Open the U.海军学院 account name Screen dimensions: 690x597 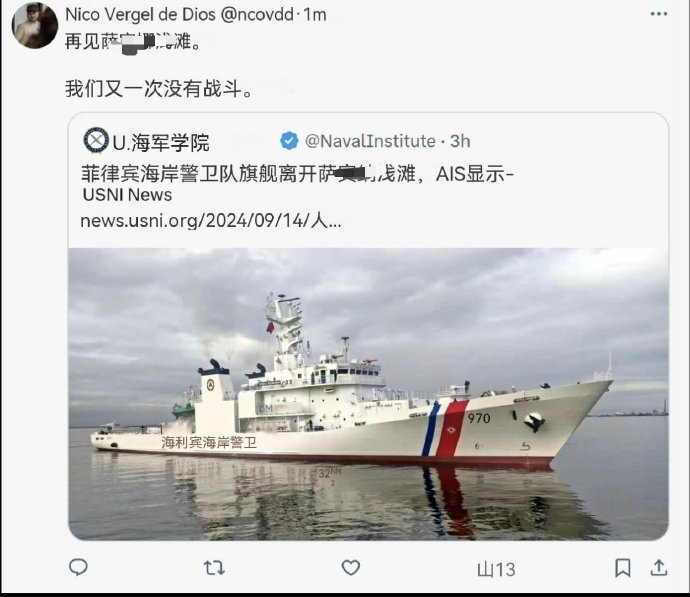pos(161,142)
